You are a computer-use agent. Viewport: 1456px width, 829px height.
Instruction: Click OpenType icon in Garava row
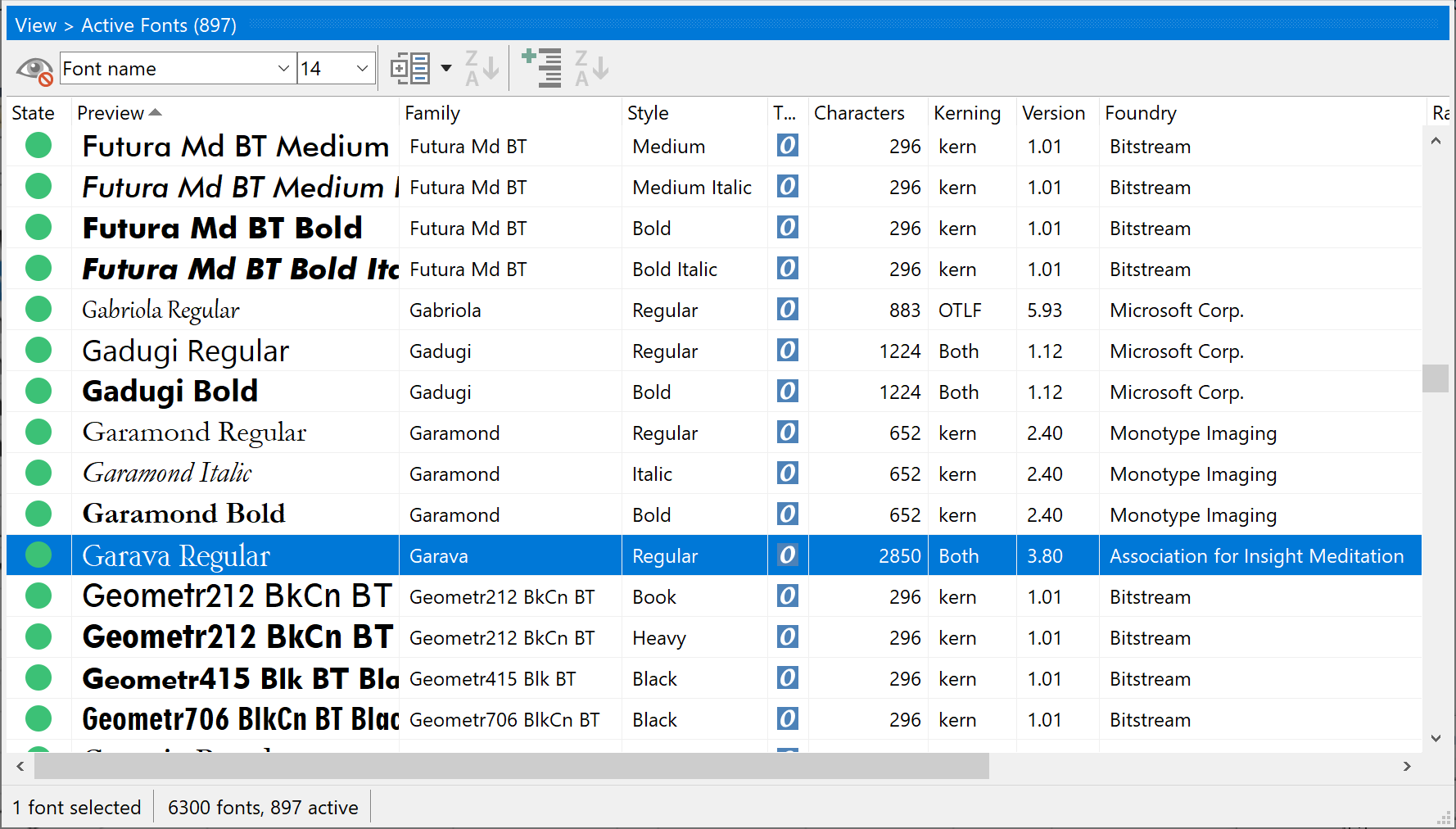pos(788,555)
